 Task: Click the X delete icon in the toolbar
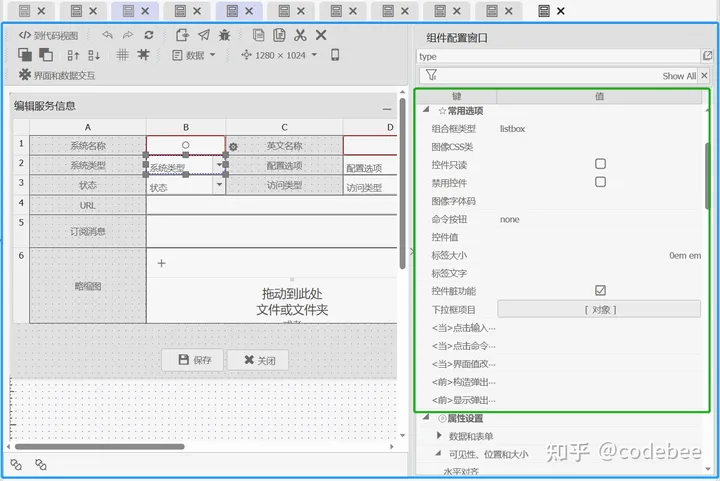click(320, 35)
